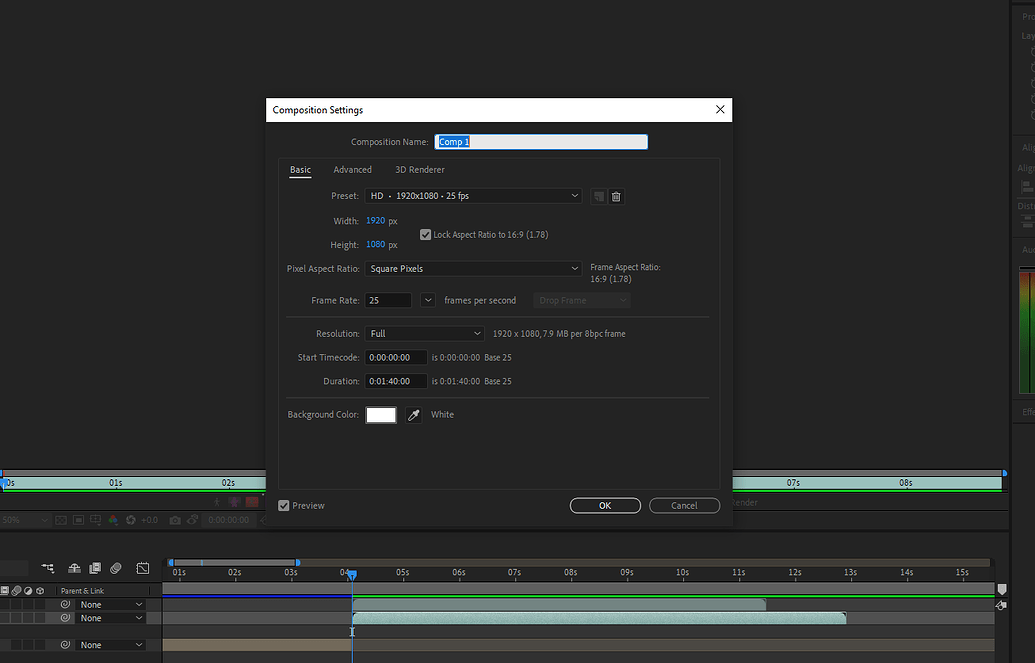The width and height of the screenshot is (1035, 663).
Task: Click the timeline work area start handle
Action: coord(171,563)
